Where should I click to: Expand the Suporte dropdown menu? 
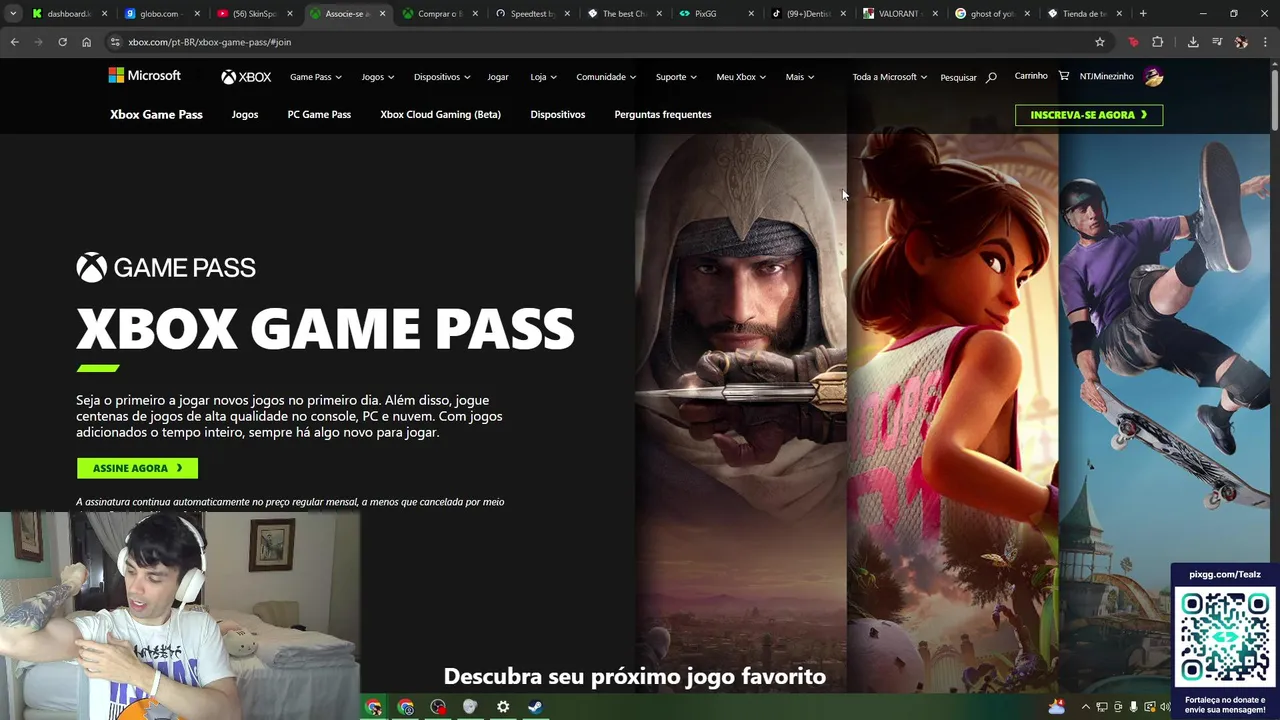(x=677, y=77)
